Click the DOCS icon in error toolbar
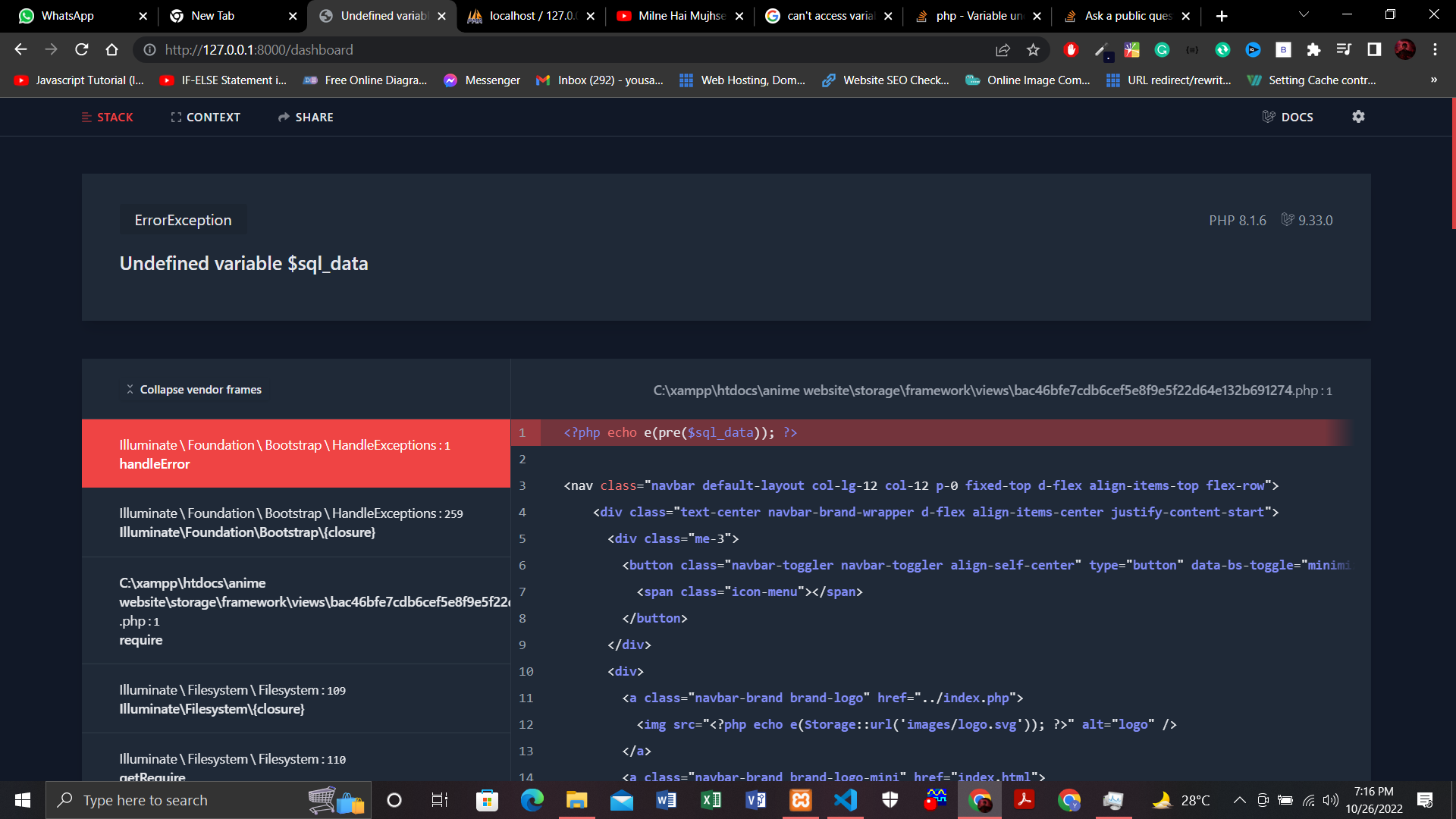This screenshot has height=819, width=1456. pos(1290,117)
